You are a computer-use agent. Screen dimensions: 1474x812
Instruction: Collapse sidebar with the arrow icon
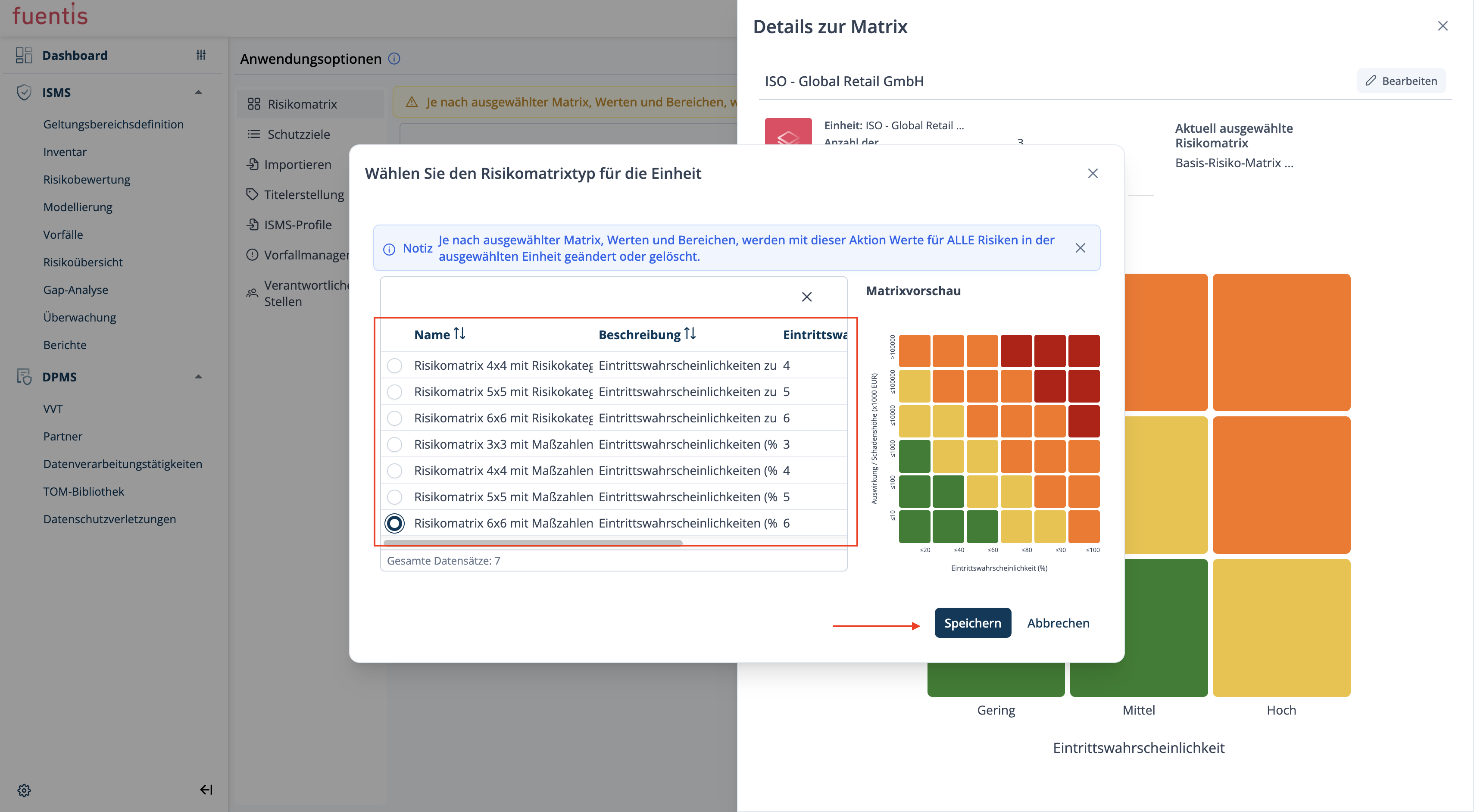pos(206,790)
